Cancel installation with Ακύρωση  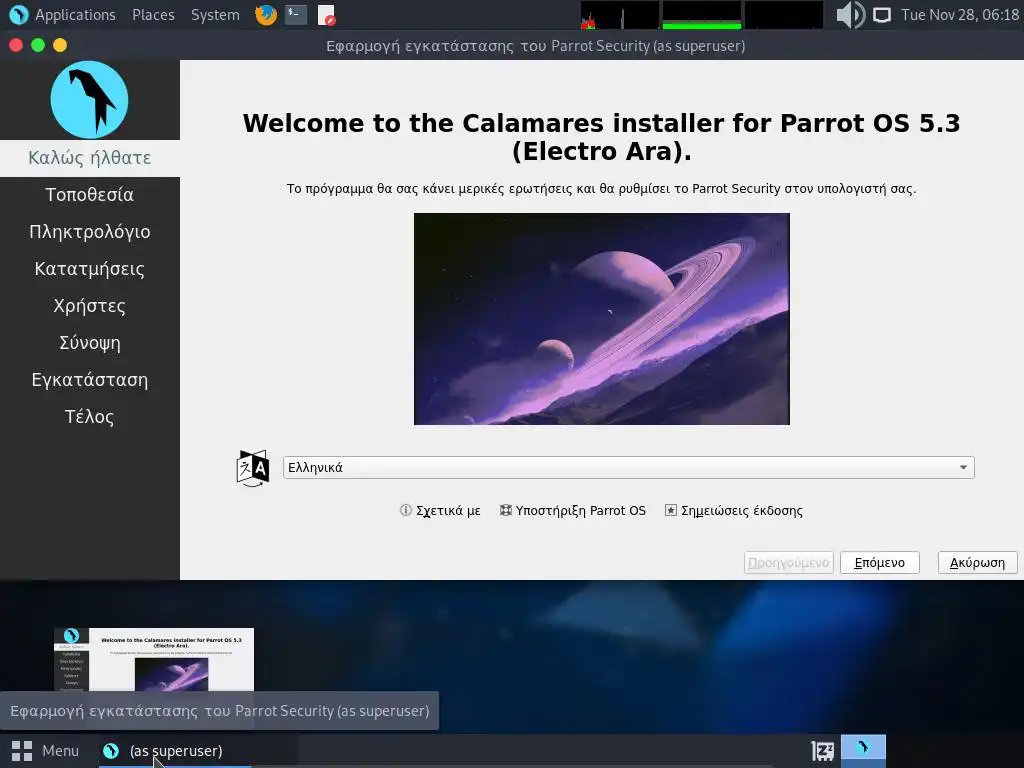(977, 562)
